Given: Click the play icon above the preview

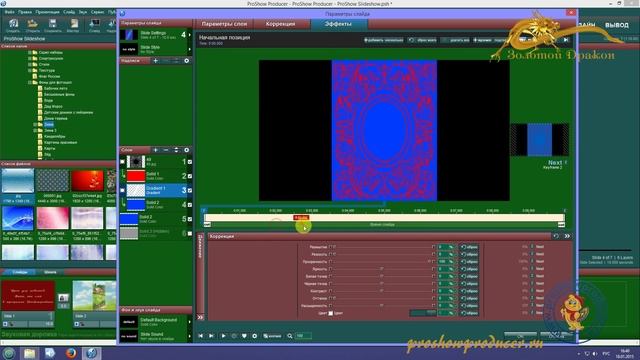Looking at the screenshot, I should click(566, 40).
